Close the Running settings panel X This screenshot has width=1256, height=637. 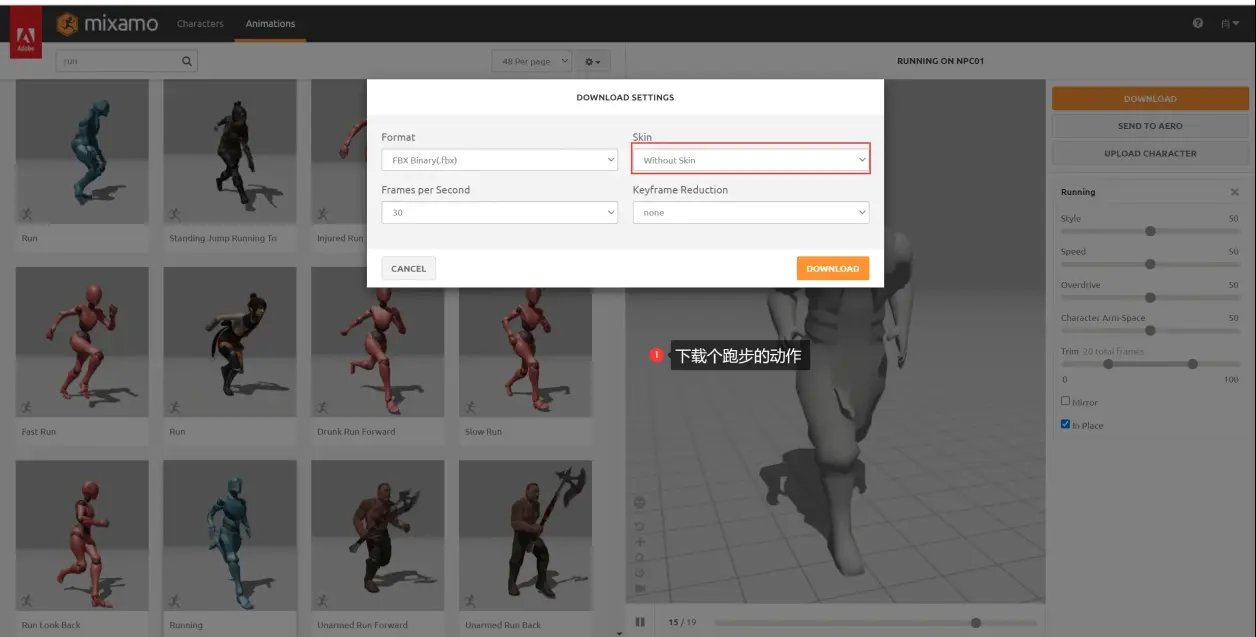(1234, 192)
